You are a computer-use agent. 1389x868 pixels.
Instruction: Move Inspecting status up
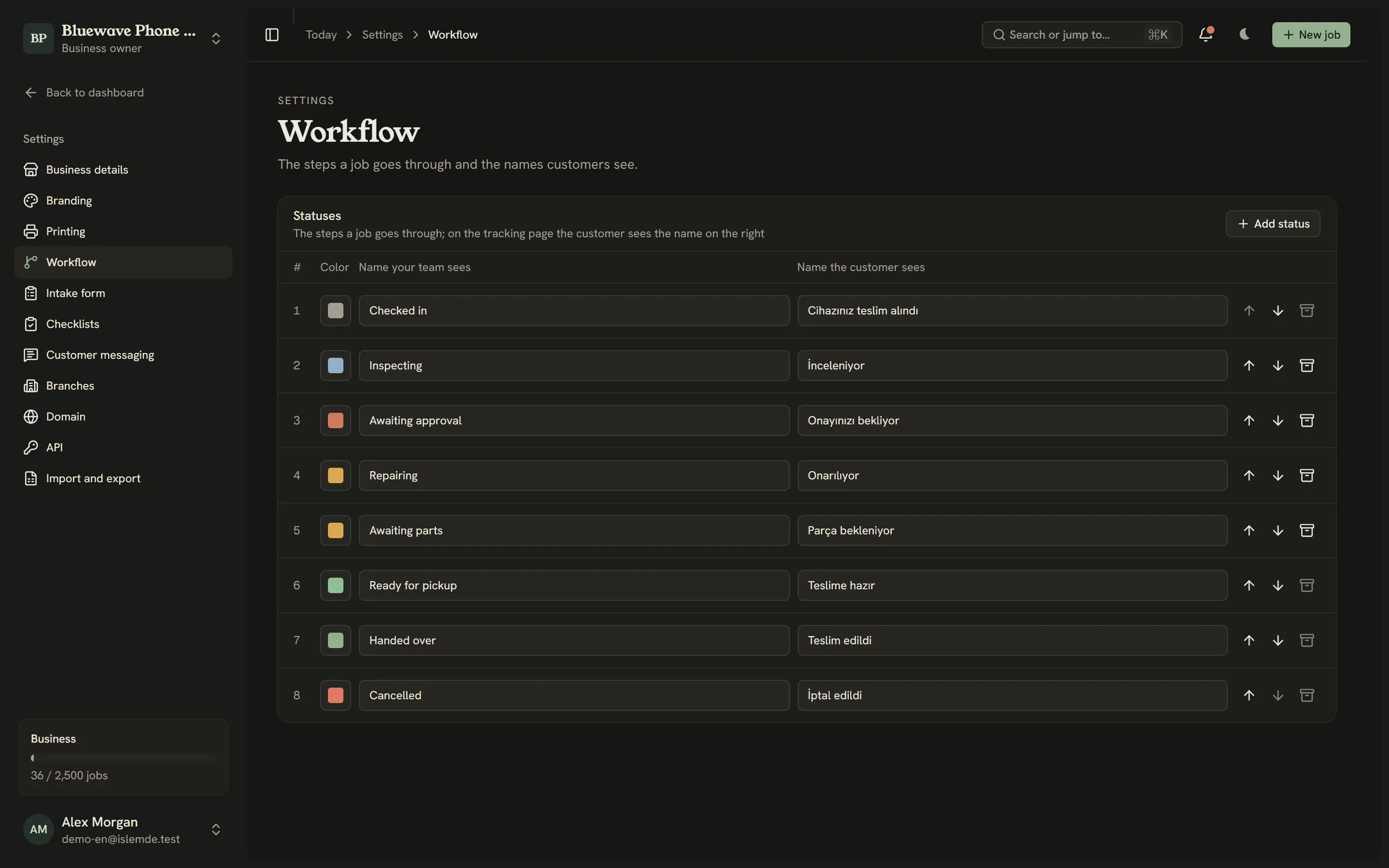pyautogui.click(x=1249, y=366)
